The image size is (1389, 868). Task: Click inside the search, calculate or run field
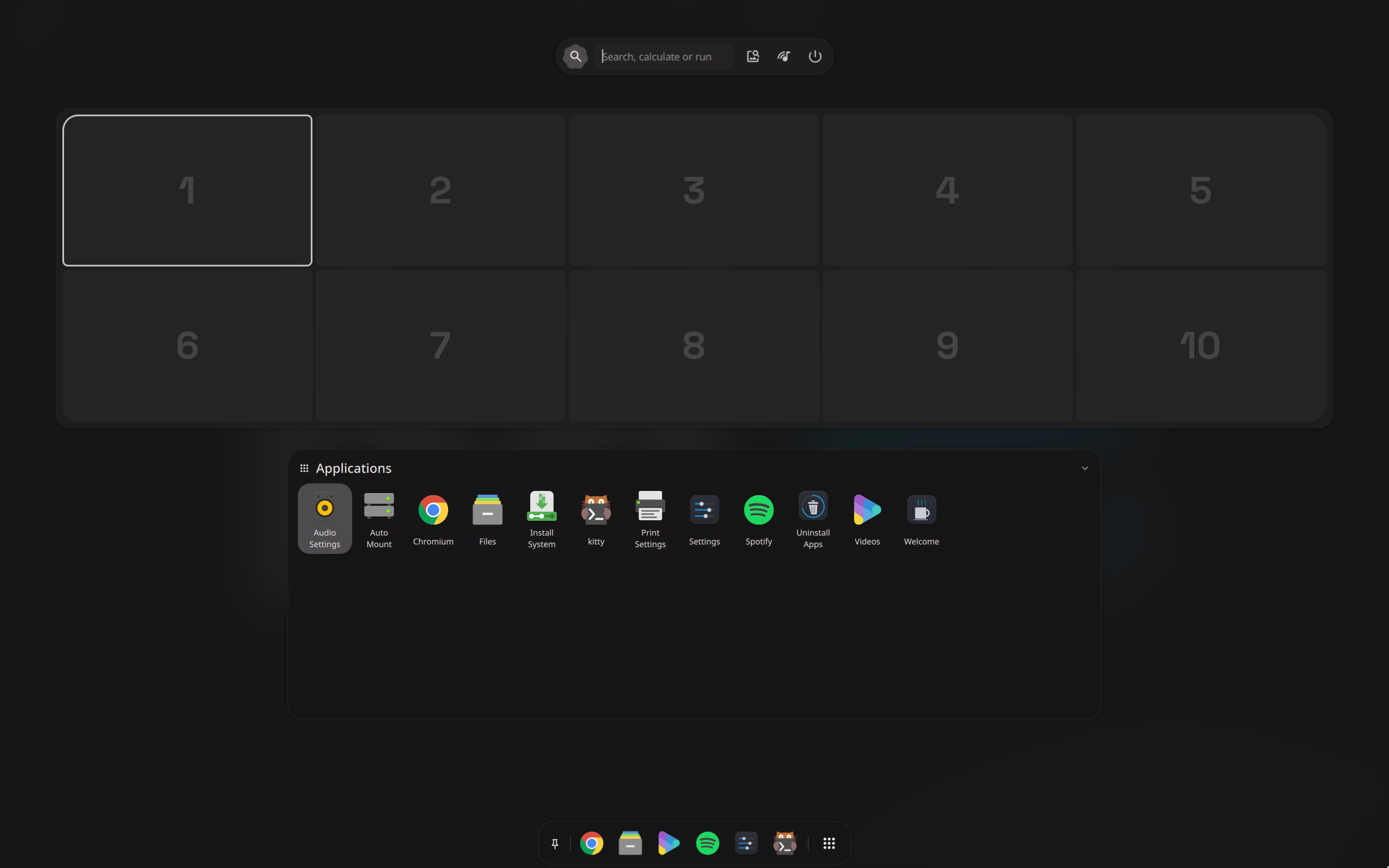click(664, 56)
